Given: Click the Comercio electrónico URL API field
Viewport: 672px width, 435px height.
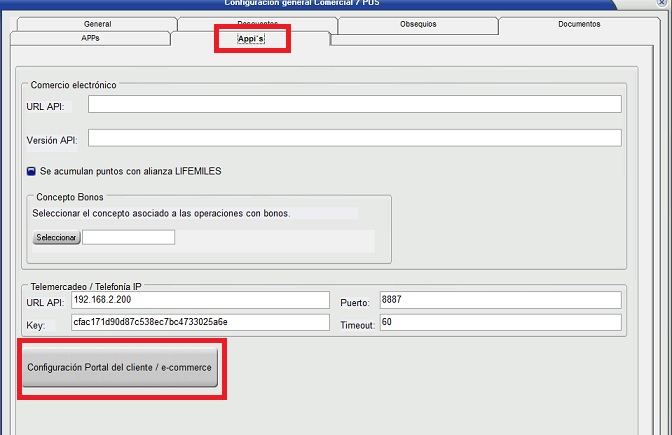Looking at the screenshot, I should click(x=354, y=104).
